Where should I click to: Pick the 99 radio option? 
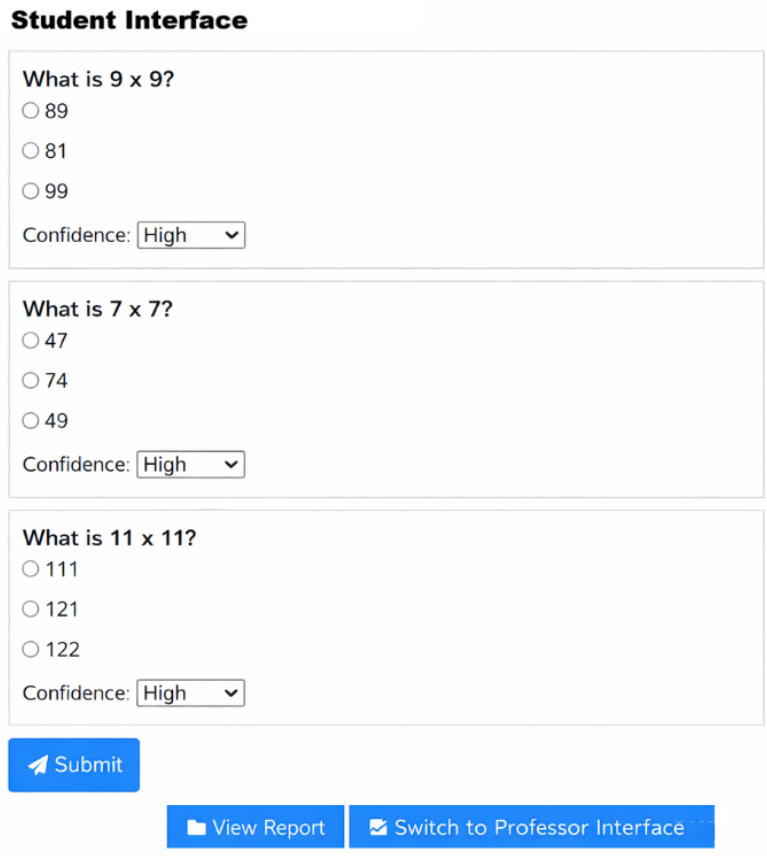click(31, 191)
